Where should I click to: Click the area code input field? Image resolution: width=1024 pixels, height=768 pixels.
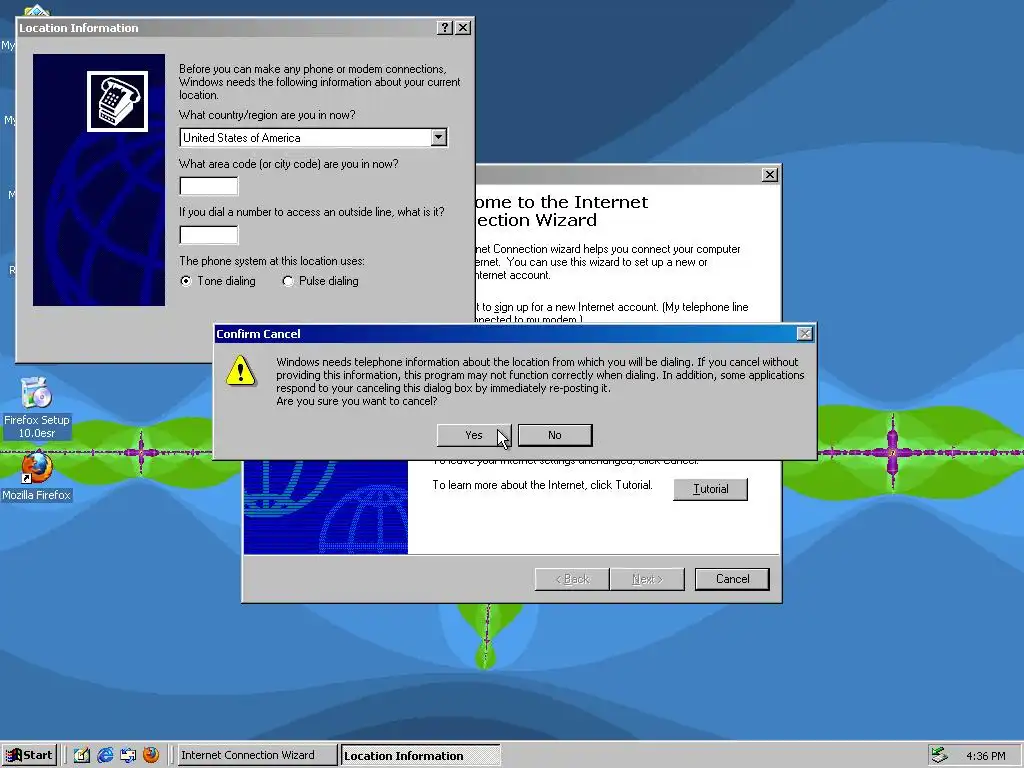[x=208, y=186]
